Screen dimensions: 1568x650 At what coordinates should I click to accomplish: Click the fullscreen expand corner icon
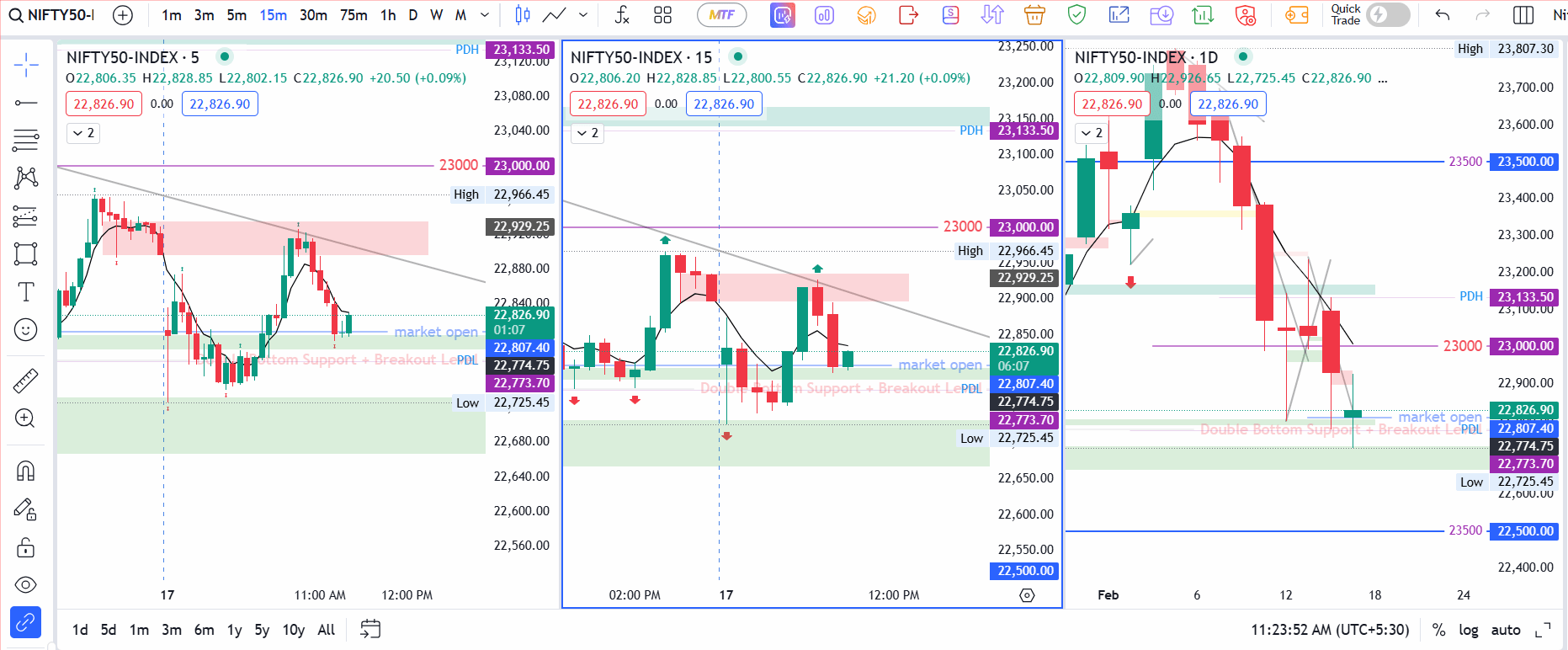click(x=1544, y=630)
